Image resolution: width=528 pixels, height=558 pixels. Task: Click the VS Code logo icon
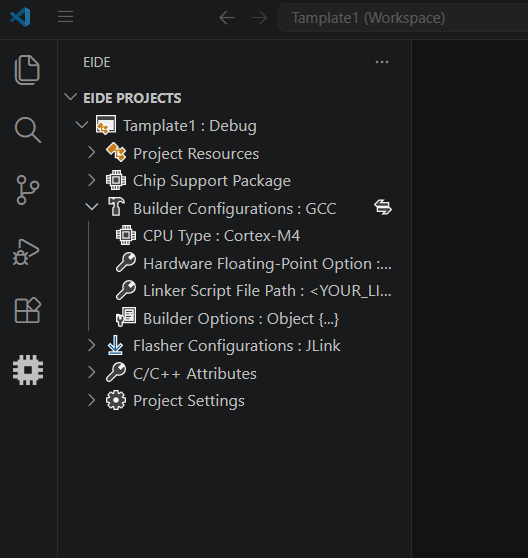tap(20, 17)
